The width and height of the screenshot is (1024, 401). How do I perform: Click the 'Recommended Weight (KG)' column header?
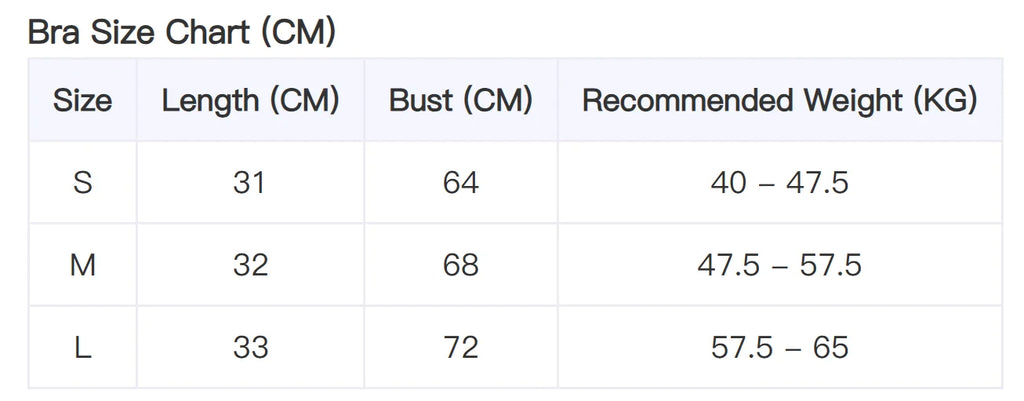[x=779, y=101]
